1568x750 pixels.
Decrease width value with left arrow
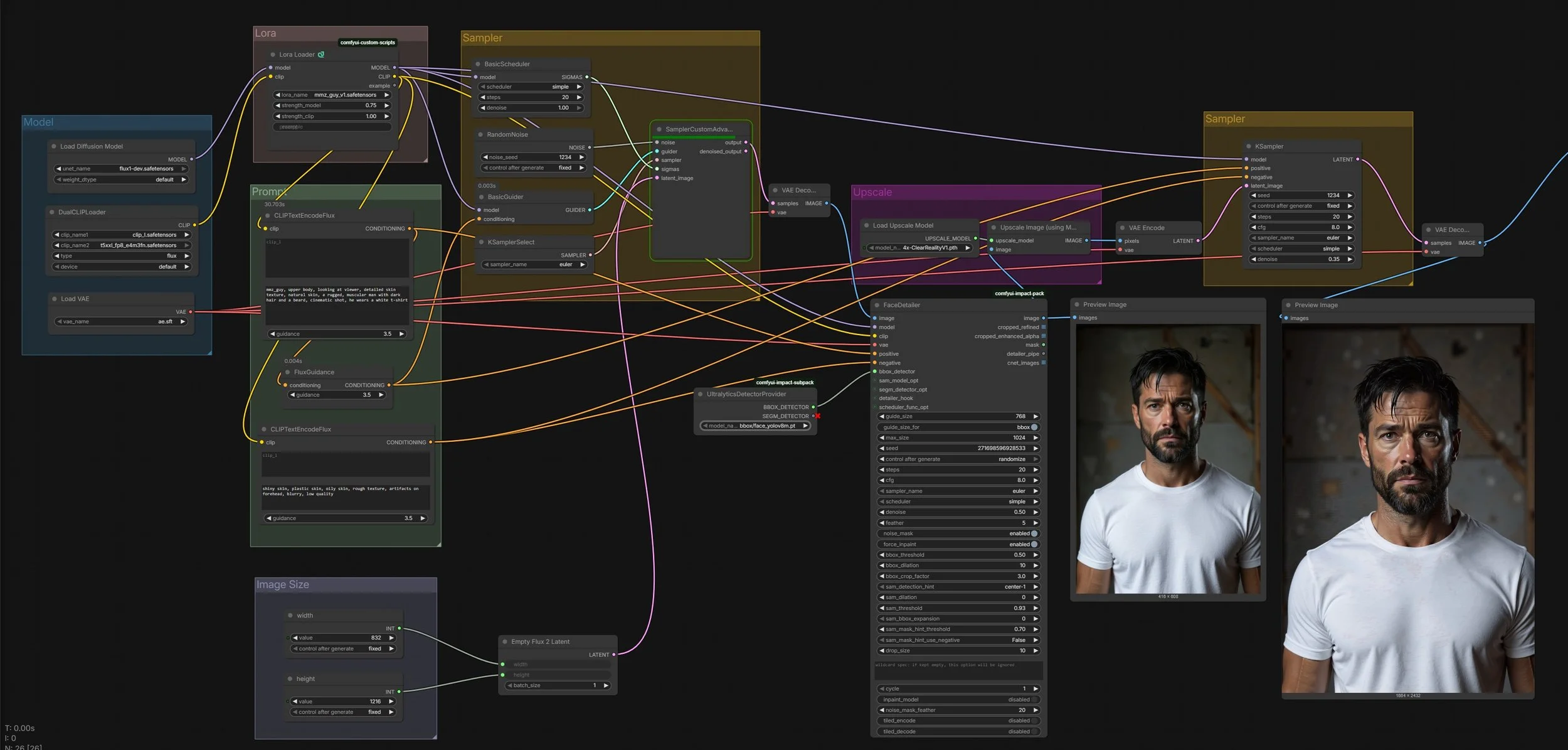click(295, 638)
